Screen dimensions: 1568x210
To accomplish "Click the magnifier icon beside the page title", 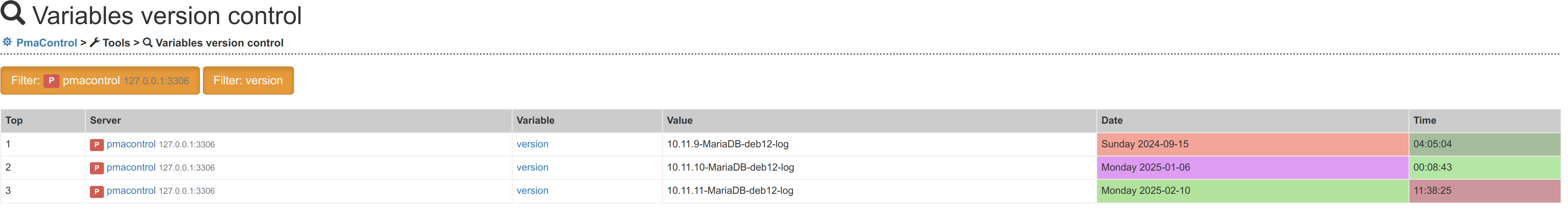I will [13, 13].
